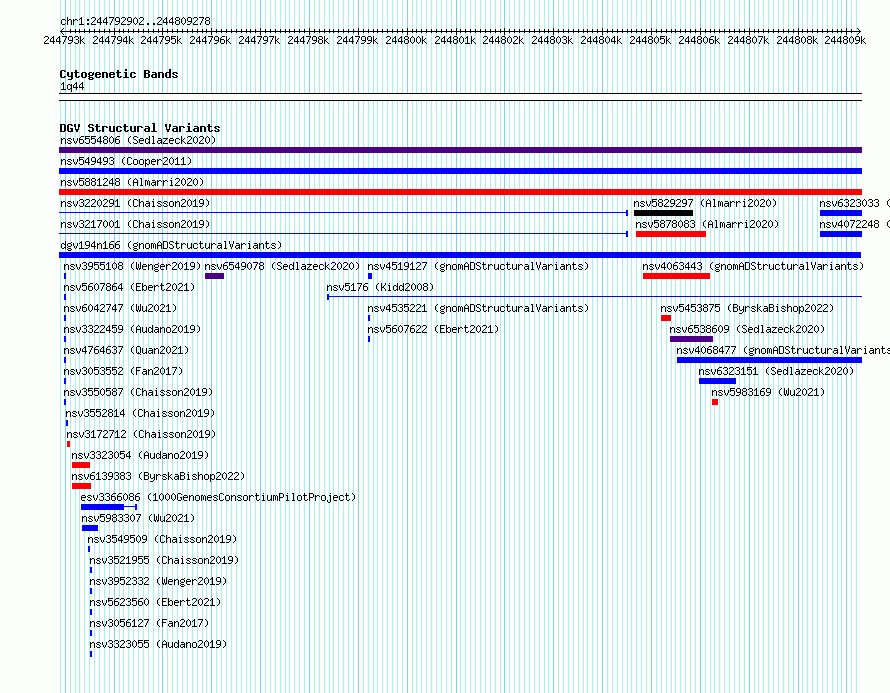
Task: Open dgv194n166 (gnomADStructuralVariants) entry
Action: (171, 245)
